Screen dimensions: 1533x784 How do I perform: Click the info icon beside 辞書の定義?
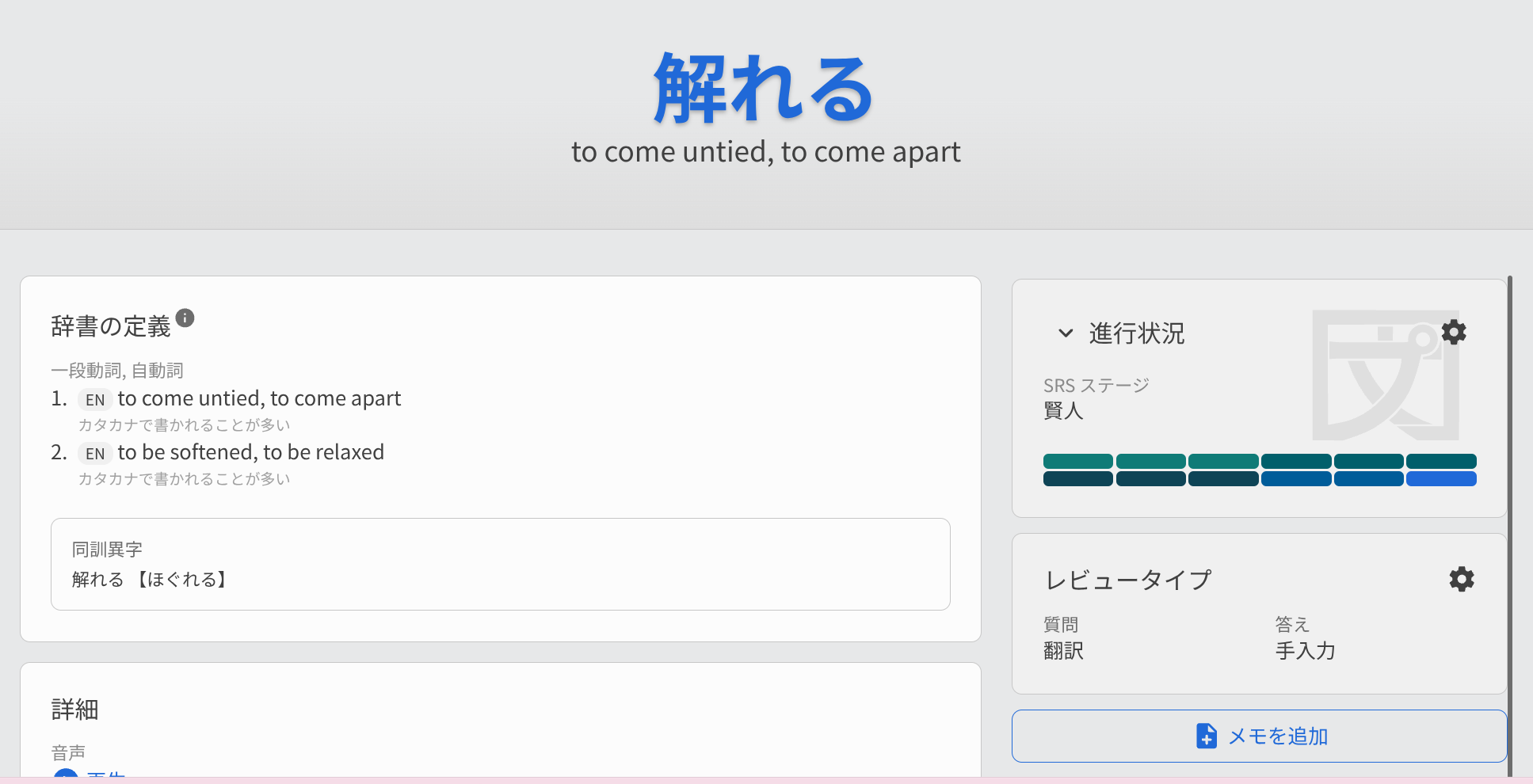pyautogui.click(x=185, y=318)
